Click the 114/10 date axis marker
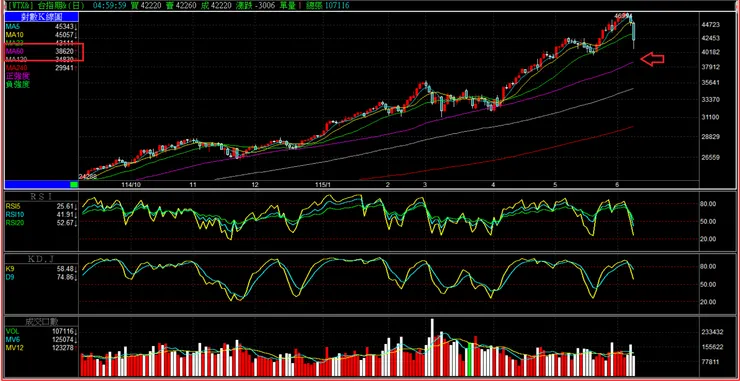Viewport: 740px width, 381px height. pyautogui.click(x=131, y=185)
